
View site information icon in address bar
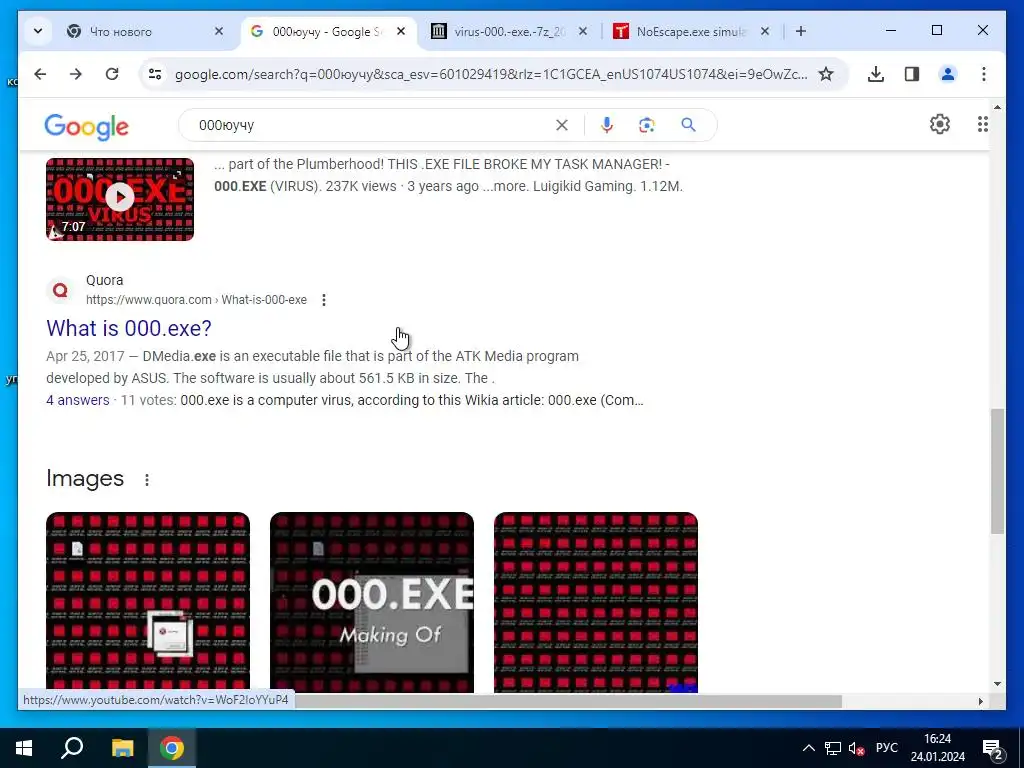155,74
